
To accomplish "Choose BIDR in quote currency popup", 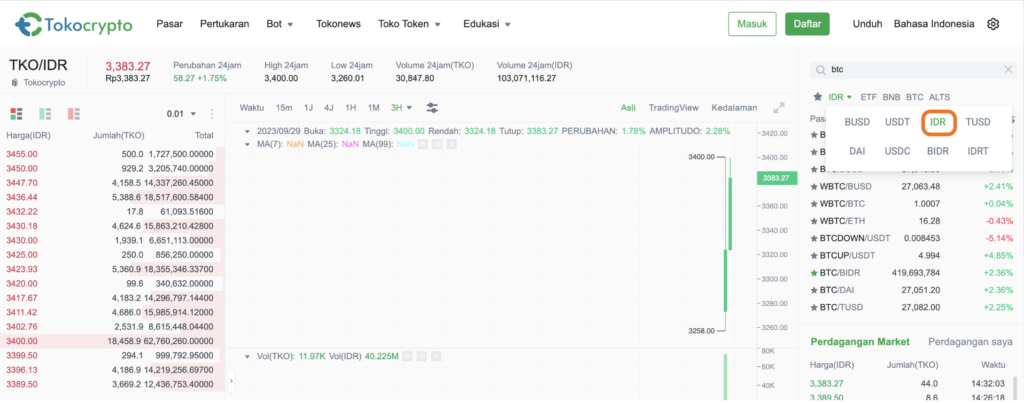I will pos(938,151).
